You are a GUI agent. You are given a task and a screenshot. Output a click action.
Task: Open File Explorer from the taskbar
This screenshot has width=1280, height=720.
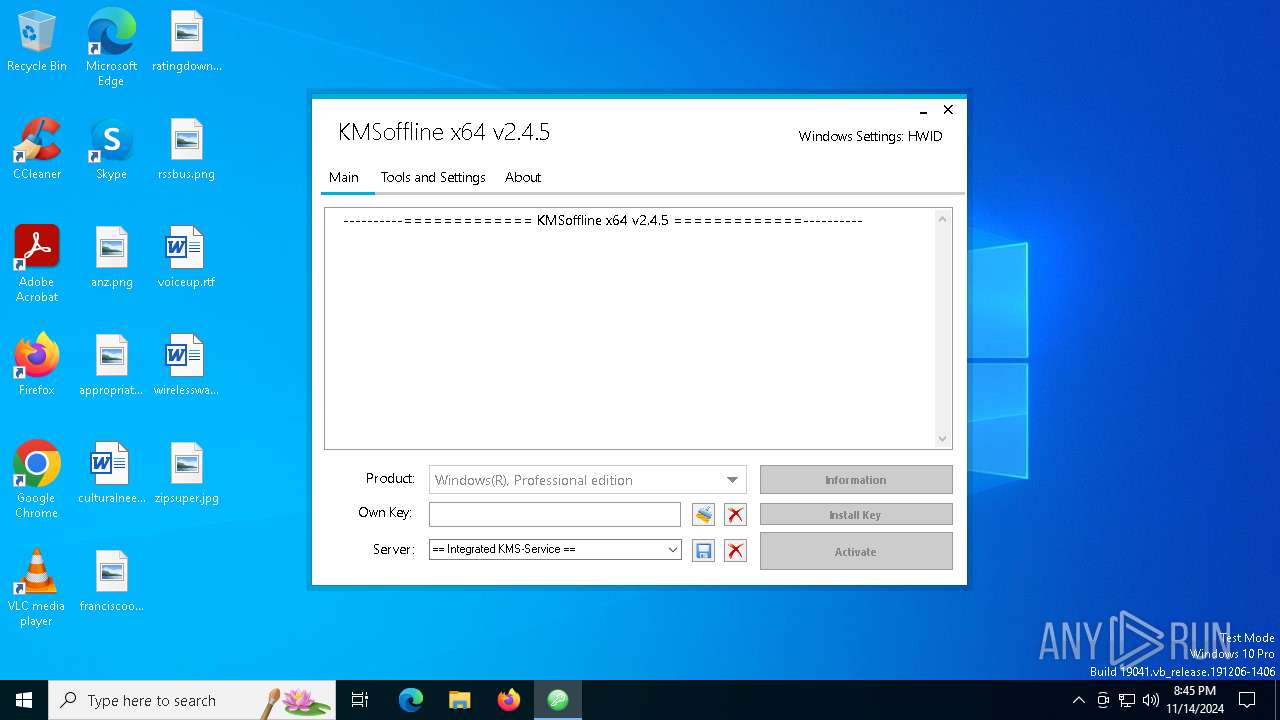pyautogui.click(x=460, y=700)
